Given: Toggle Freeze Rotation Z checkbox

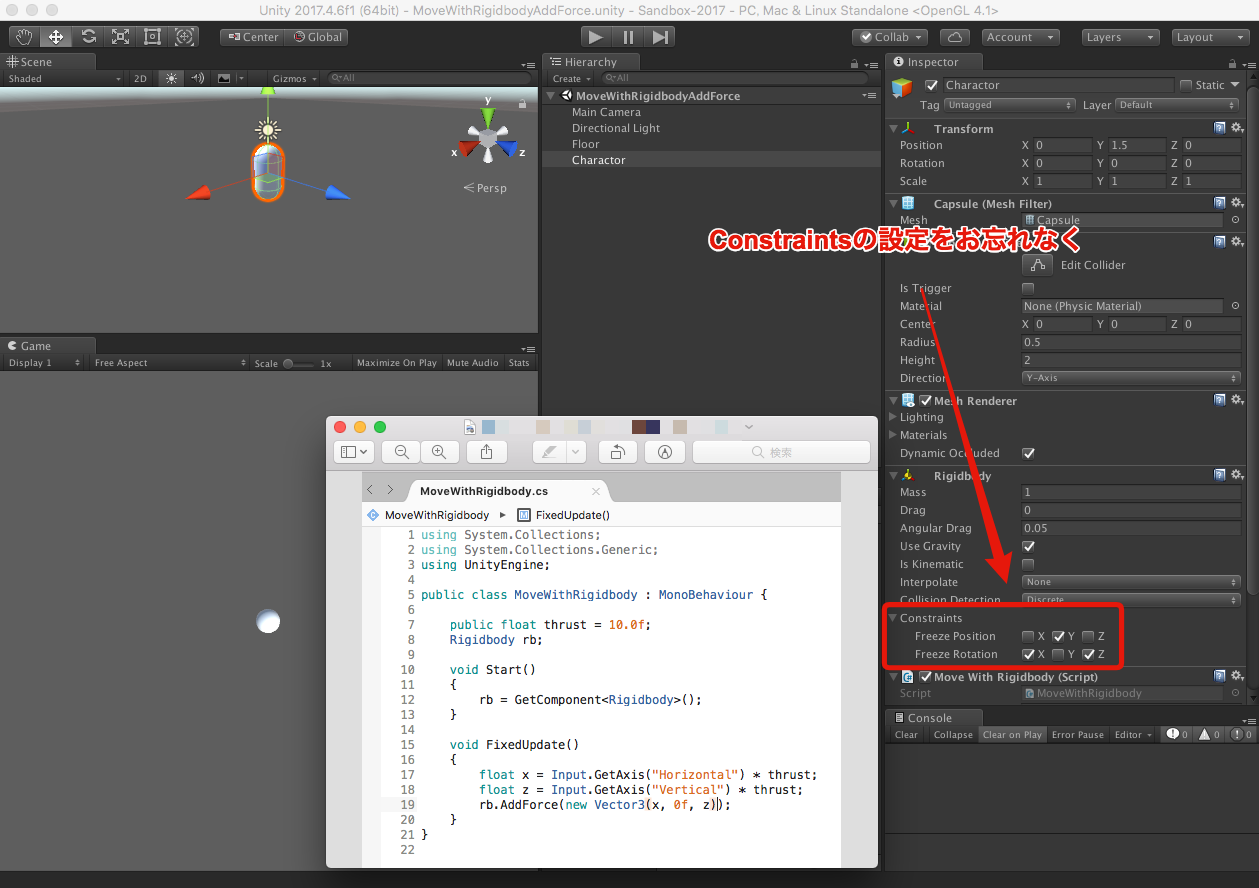Looking at the screenshot, I should [1088, 654].
